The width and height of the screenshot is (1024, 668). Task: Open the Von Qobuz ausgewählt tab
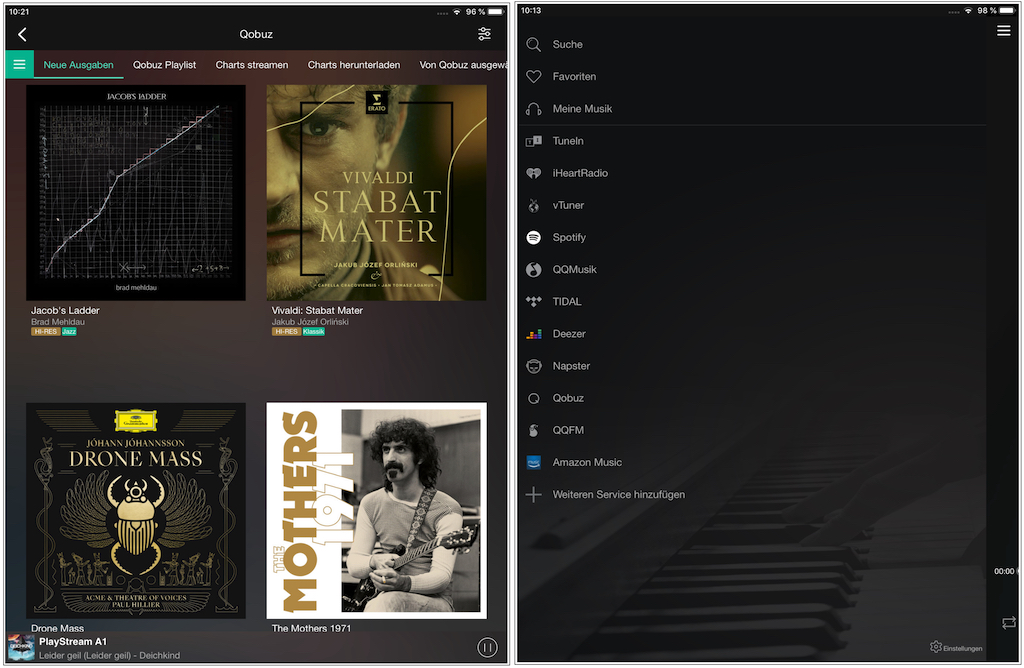coord(463,65)
